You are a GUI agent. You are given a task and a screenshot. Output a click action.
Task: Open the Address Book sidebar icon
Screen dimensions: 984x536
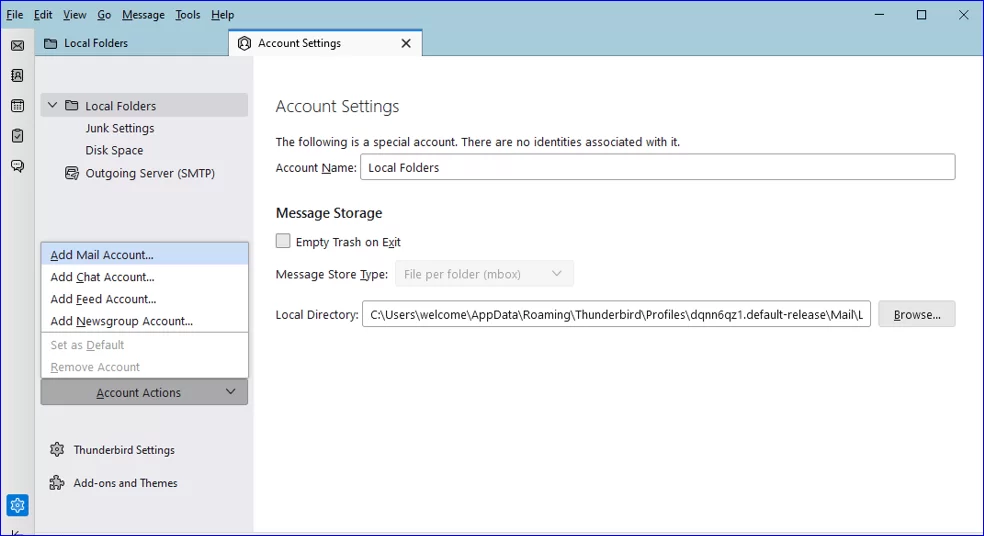coord(18,76)
